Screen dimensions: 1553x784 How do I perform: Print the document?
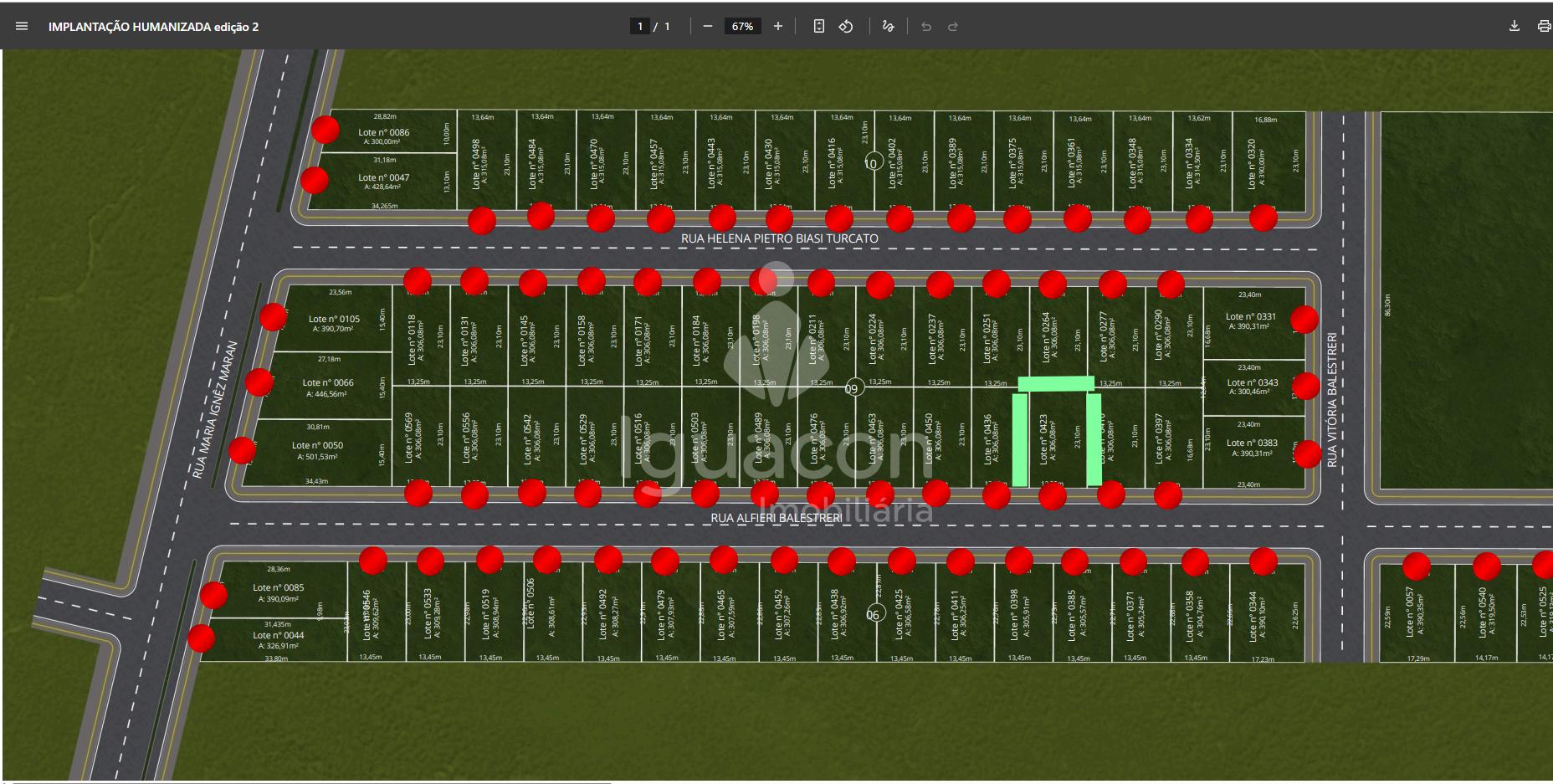click(x=1543, y=26)
